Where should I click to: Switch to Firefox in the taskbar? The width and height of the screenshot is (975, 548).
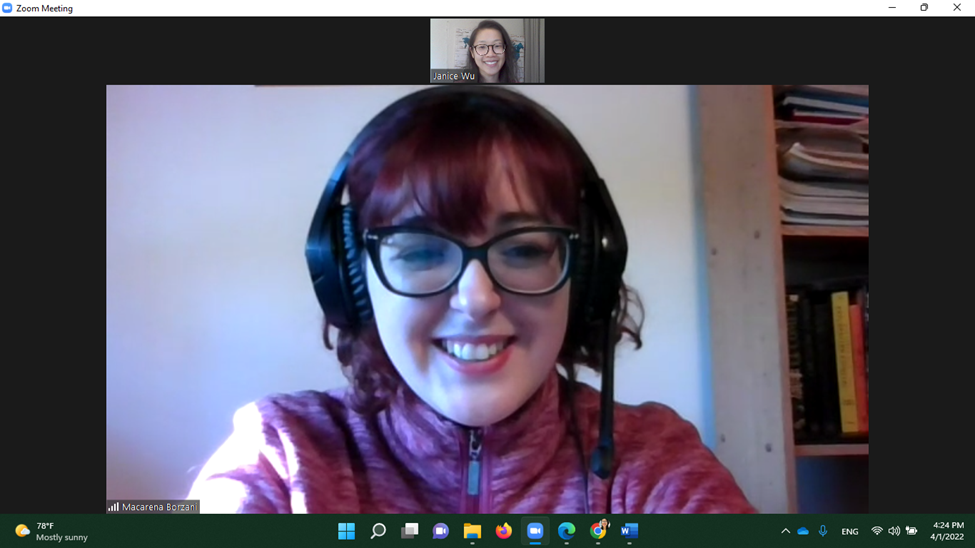504,531
